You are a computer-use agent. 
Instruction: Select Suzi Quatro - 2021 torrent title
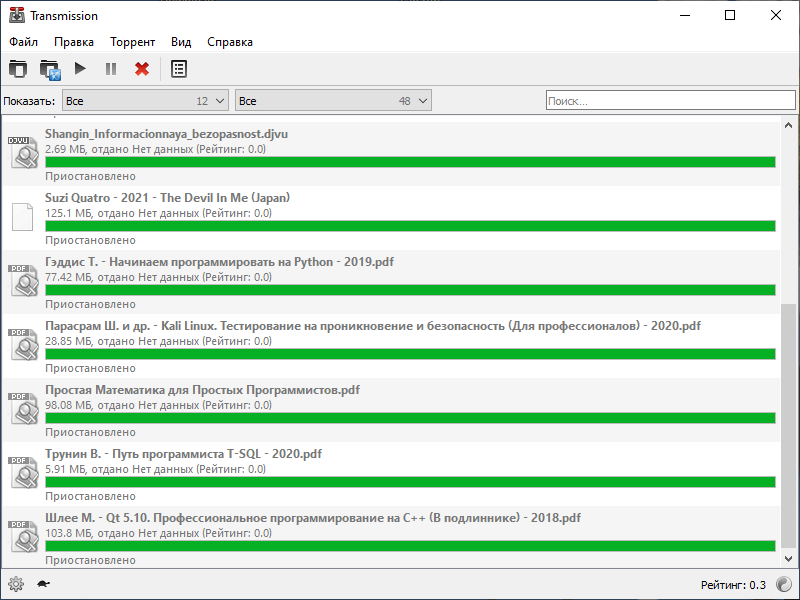[x=167, y=197]
